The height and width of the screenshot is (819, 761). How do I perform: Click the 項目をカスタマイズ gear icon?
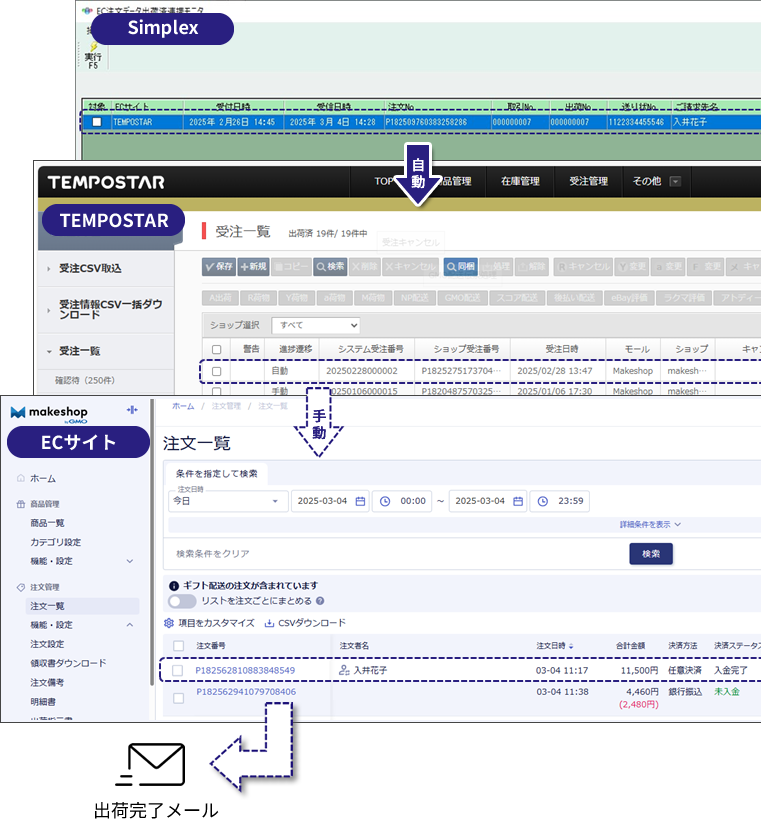[x=169, y=623]
